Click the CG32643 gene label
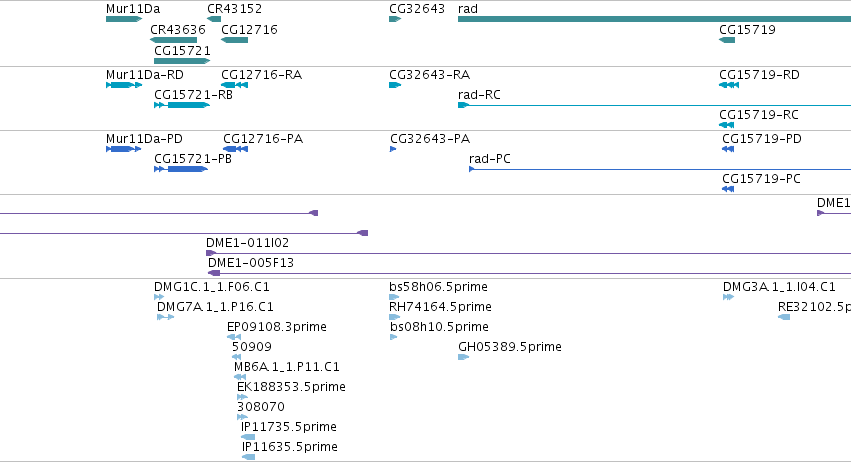This screenshot has height=462, width=851. (417, 9)
